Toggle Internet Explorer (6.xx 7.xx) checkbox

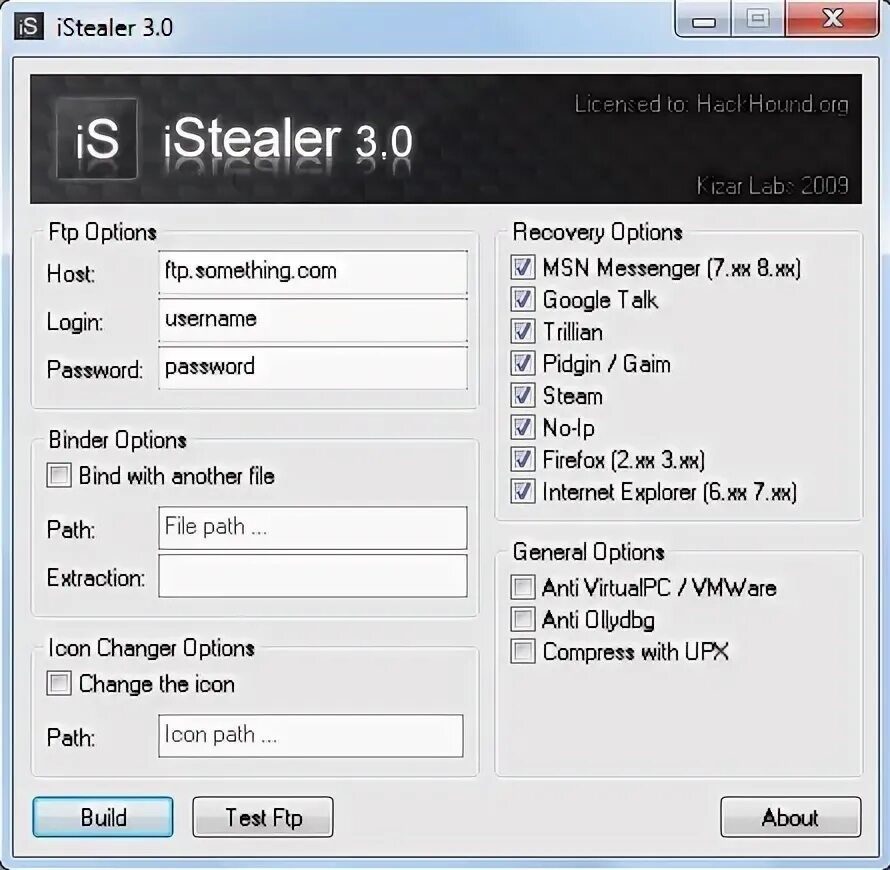click(522, 491)
